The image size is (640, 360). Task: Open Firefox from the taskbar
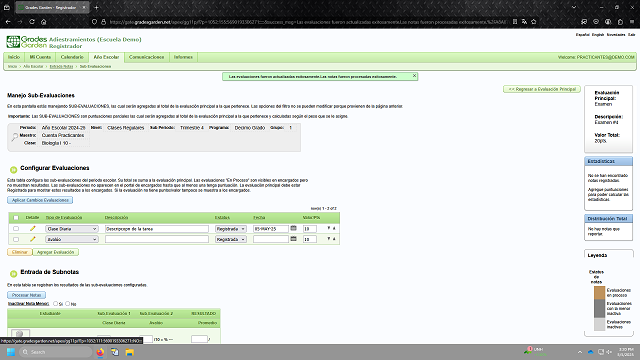pos(100,352)
